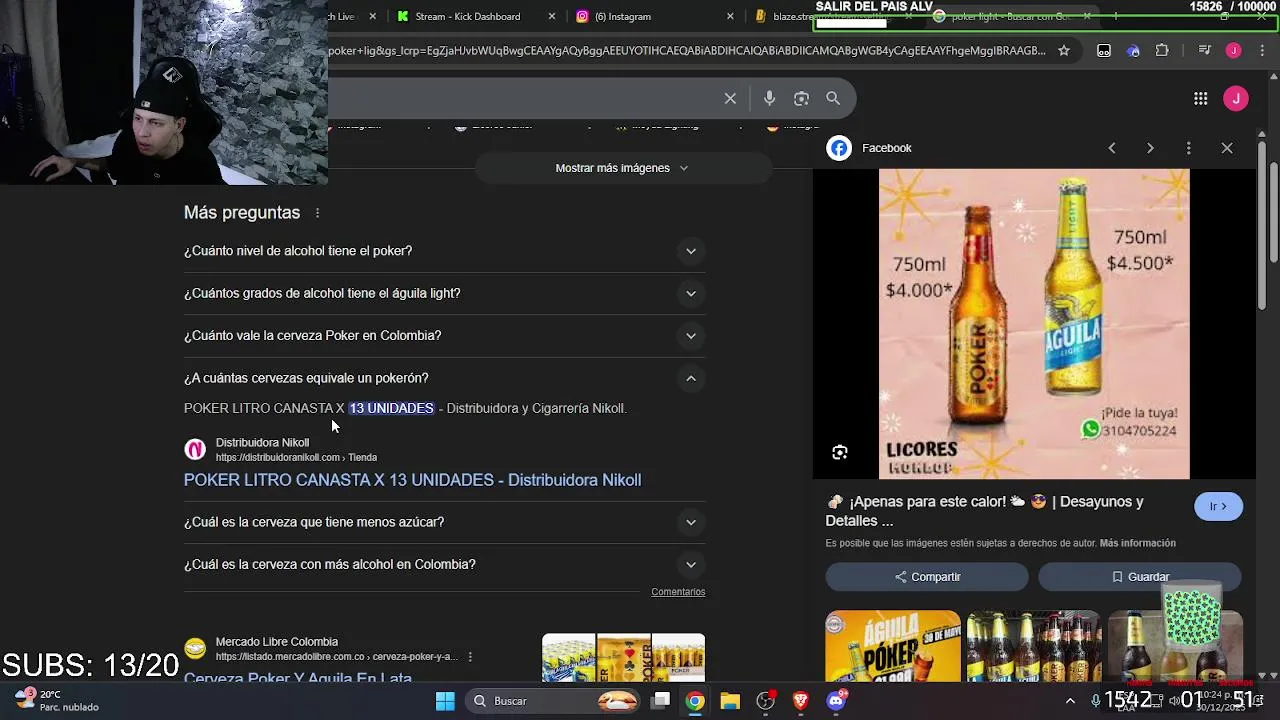Expand '¿Cuánto vale la cerveza Poker en Colombia?'

point(444,336)
